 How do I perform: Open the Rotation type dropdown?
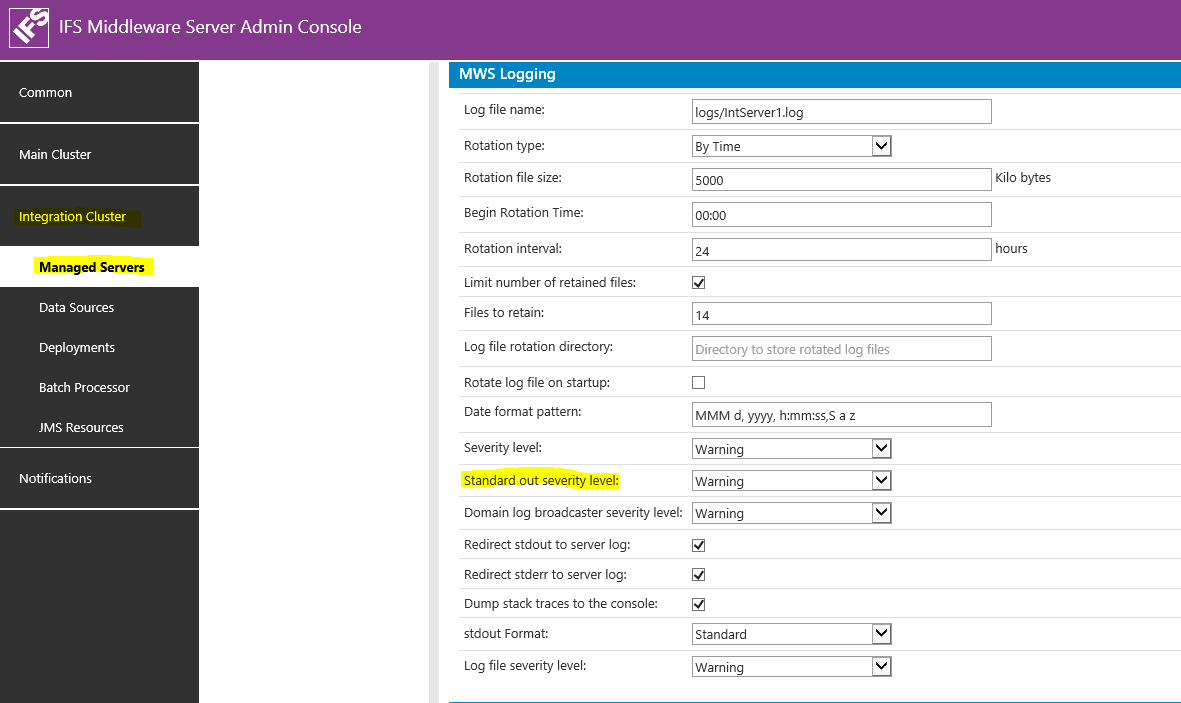click(792, 145)
